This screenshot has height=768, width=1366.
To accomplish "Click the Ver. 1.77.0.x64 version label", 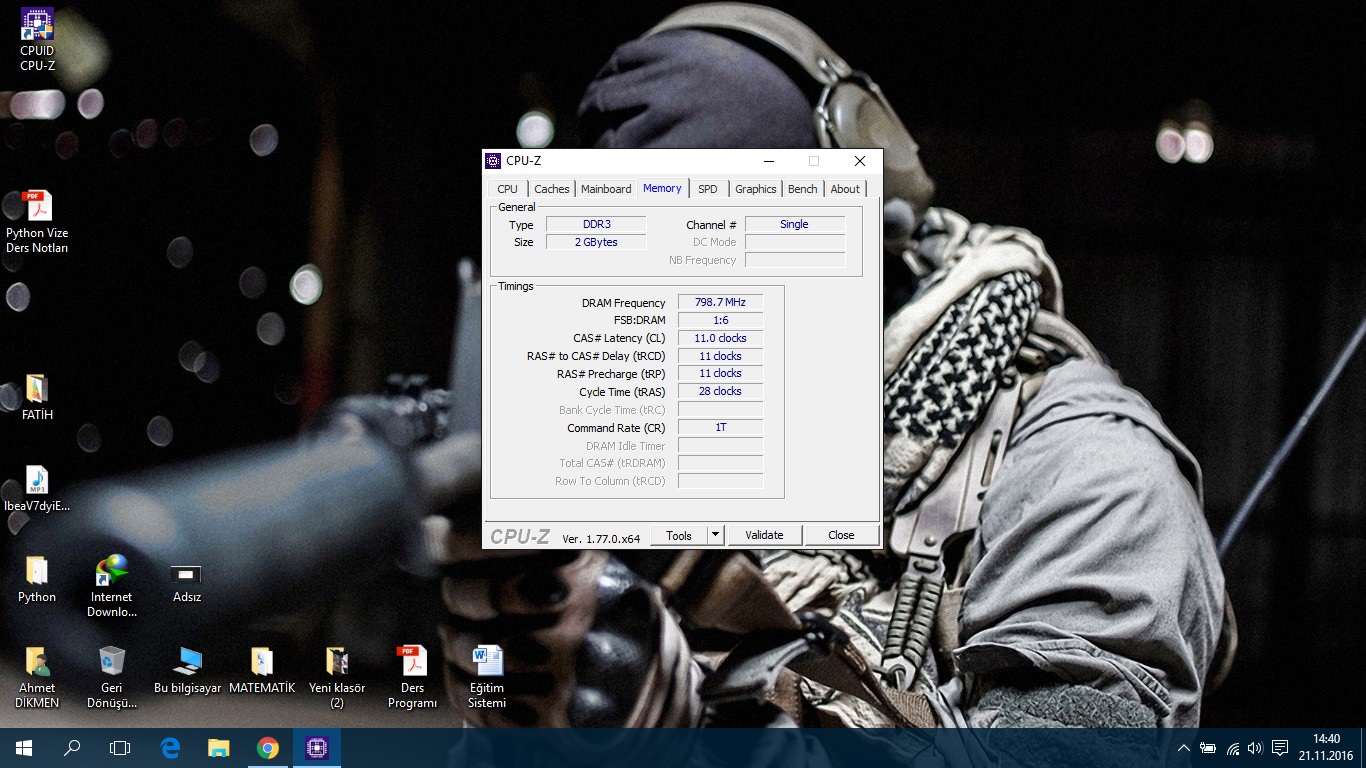I will (x=601, y=538).
